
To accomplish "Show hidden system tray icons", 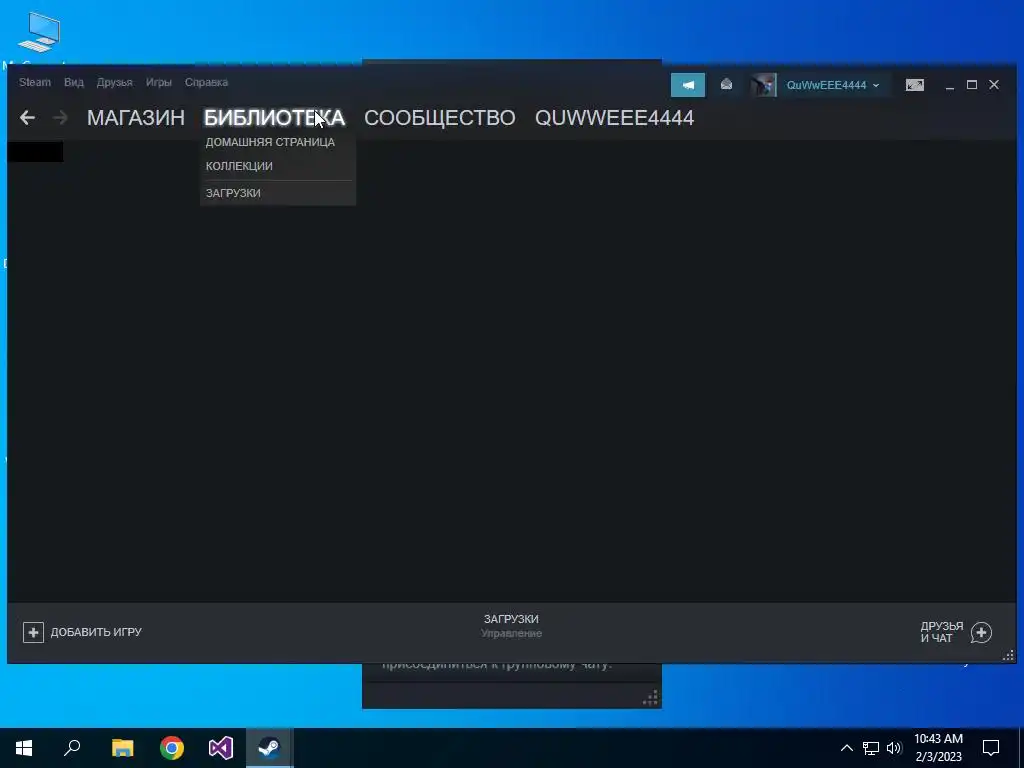I will pos(846,748).
